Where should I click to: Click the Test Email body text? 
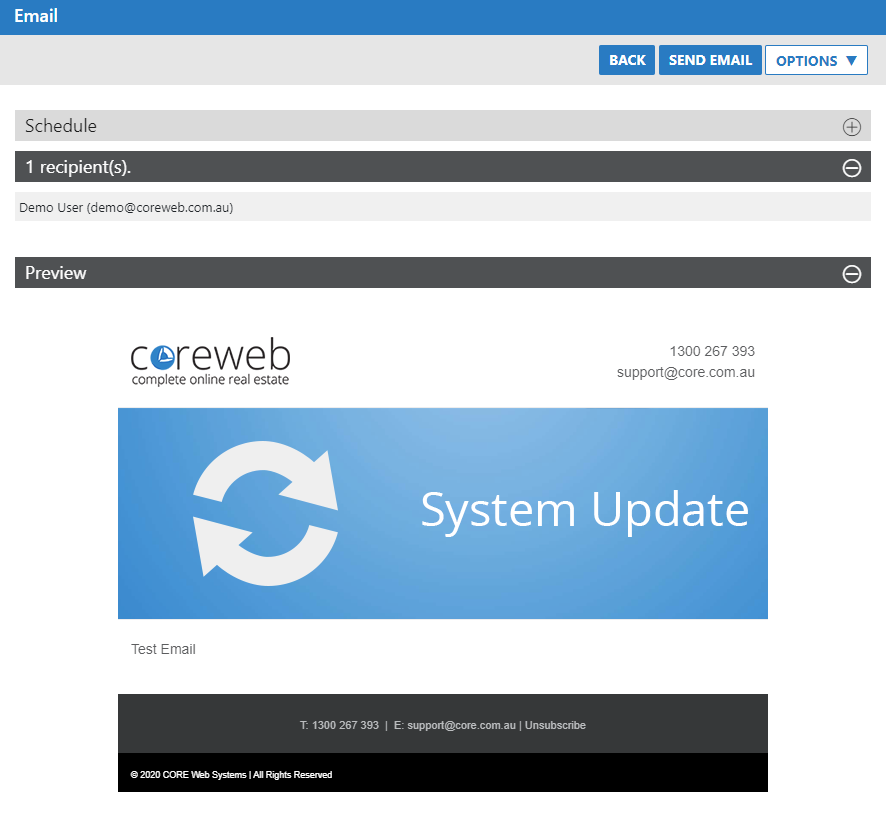click(163, 649)
